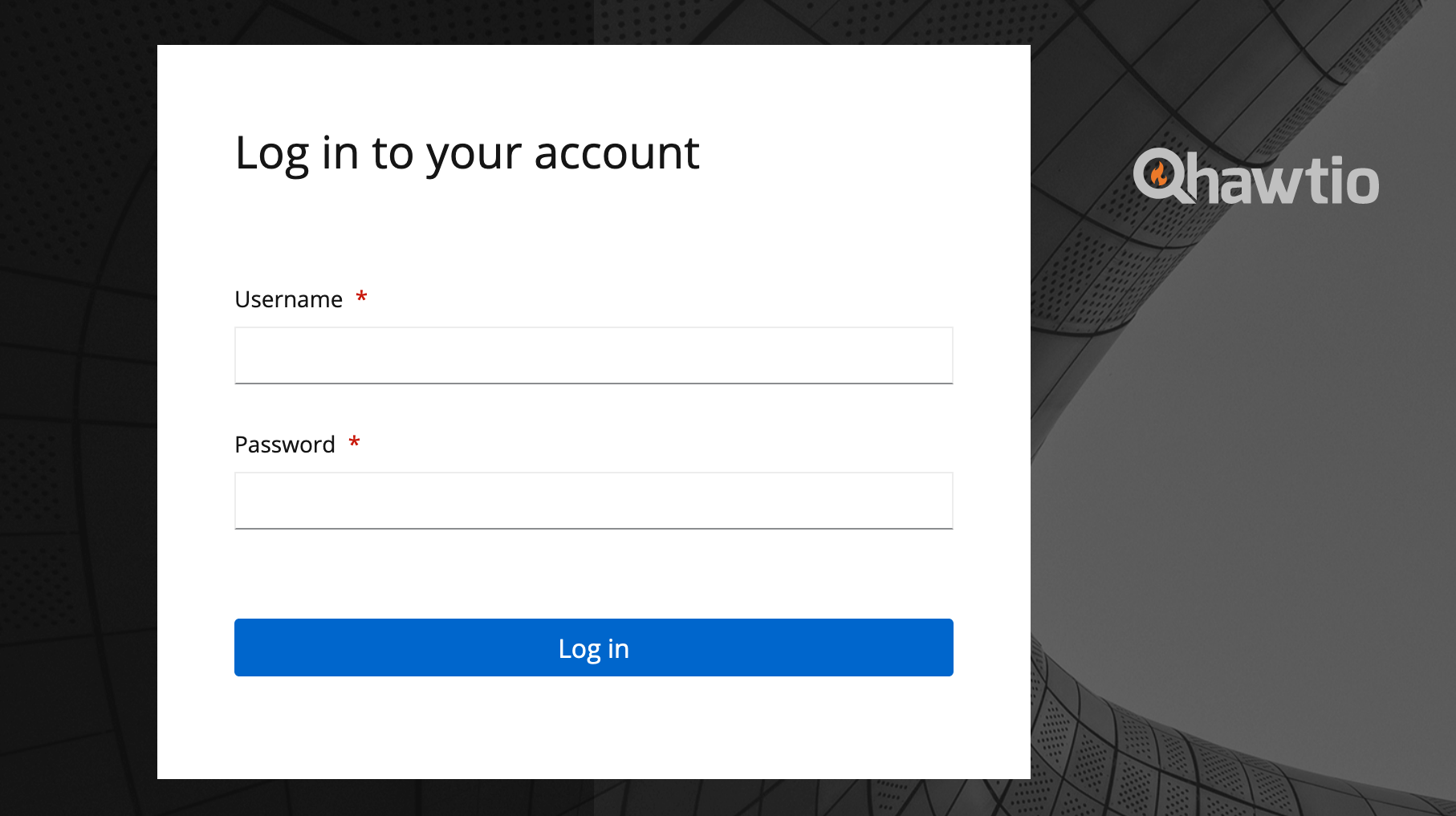
Task: Click the red asterisk beside Password
Action: click(354, 443)
